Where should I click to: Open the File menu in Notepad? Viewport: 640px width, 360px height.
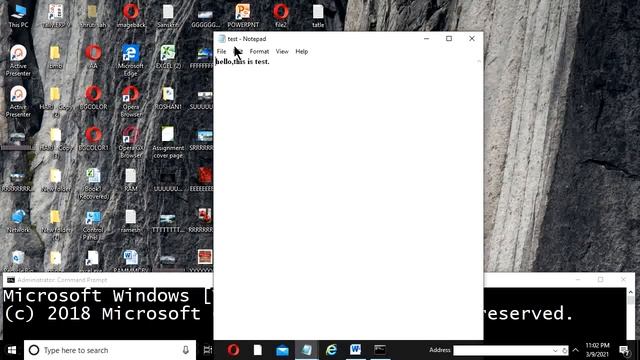click(x=221, y=51)
